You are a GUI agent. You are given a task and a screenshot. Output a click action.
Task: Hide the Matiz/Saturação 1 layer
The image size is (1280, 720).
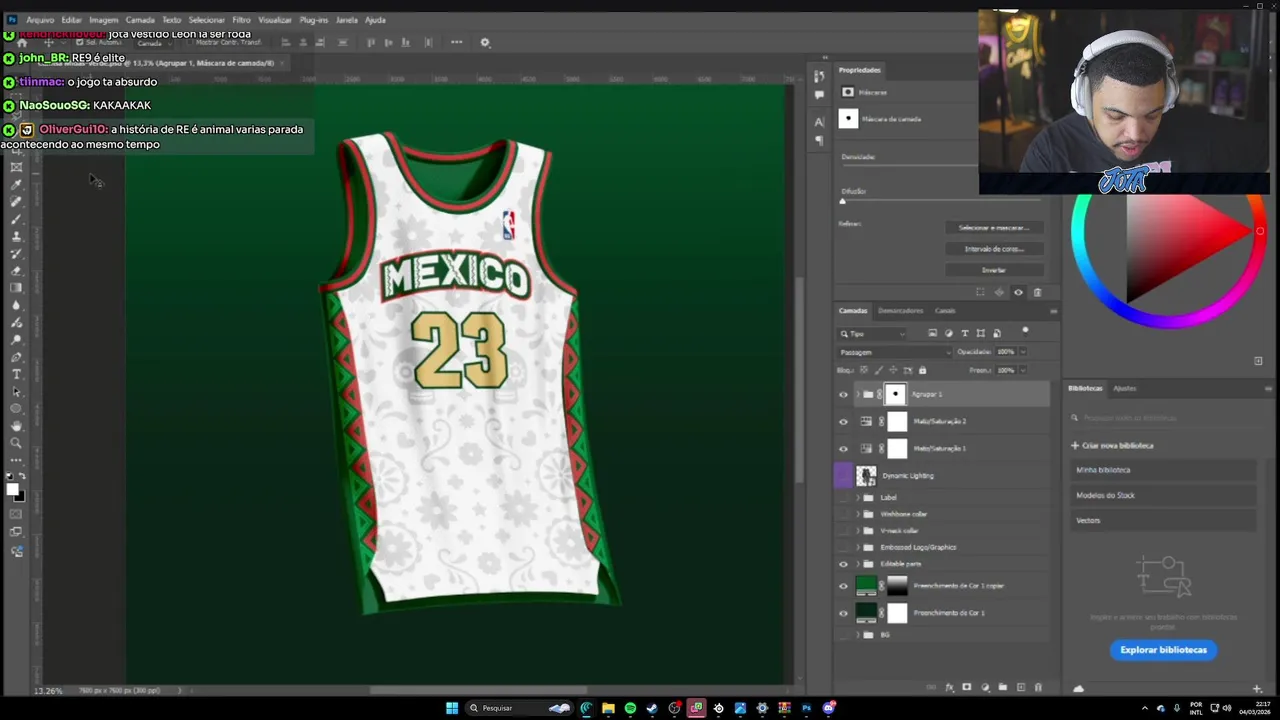(x=843, y=449)
